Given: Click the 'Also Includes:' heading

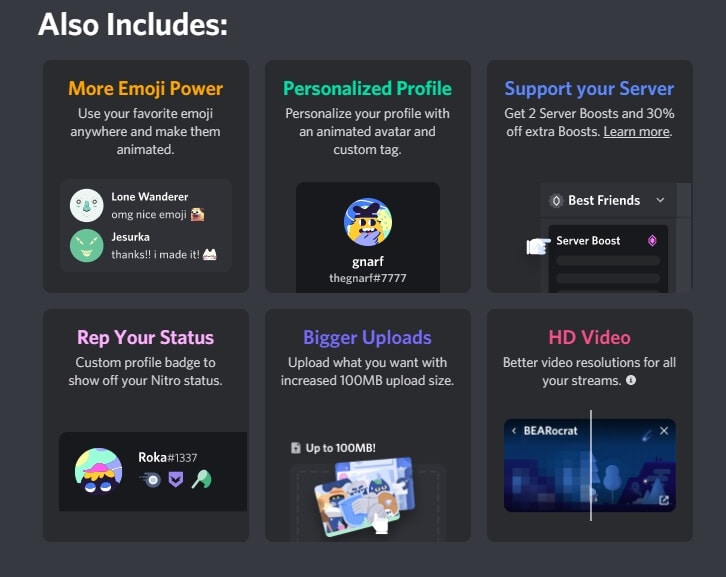Looking at the screenshot, I should 133,24.
